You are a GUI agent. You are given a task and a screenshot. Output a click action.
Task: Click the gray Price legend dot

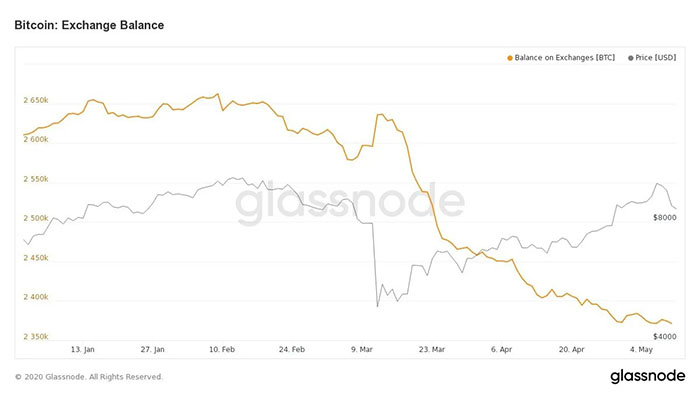(630, 58)
